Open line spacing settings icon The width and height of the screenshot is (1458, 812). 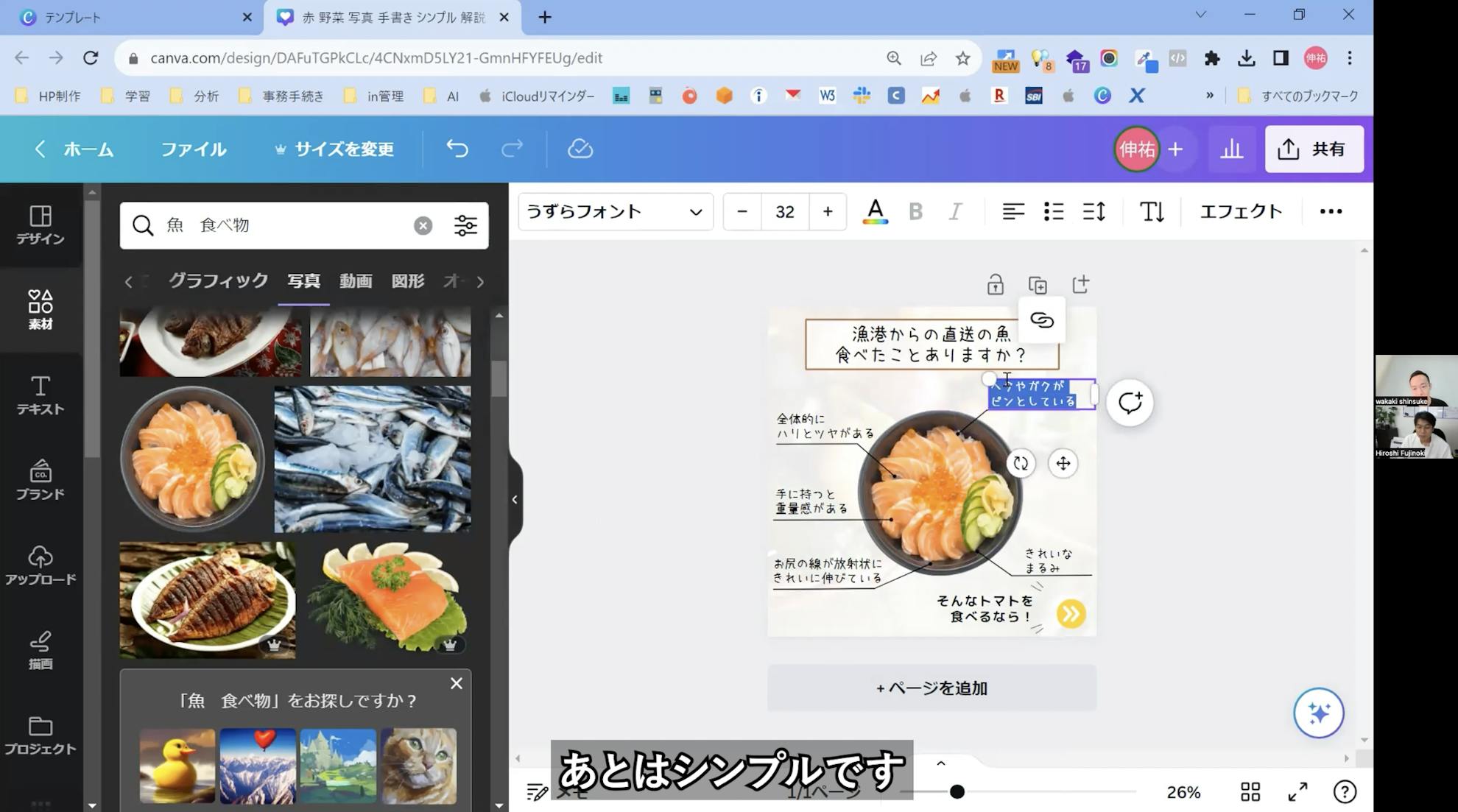tap(1094, 212)
